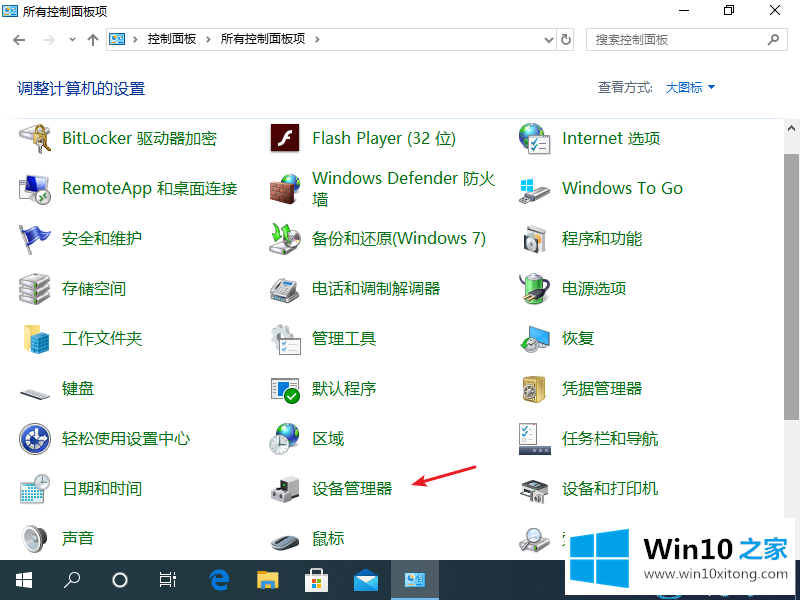The height and width of the screenshot is (600, 800).
Task: Open the 声音 speaker icon
Action: (x=35, y=539)
